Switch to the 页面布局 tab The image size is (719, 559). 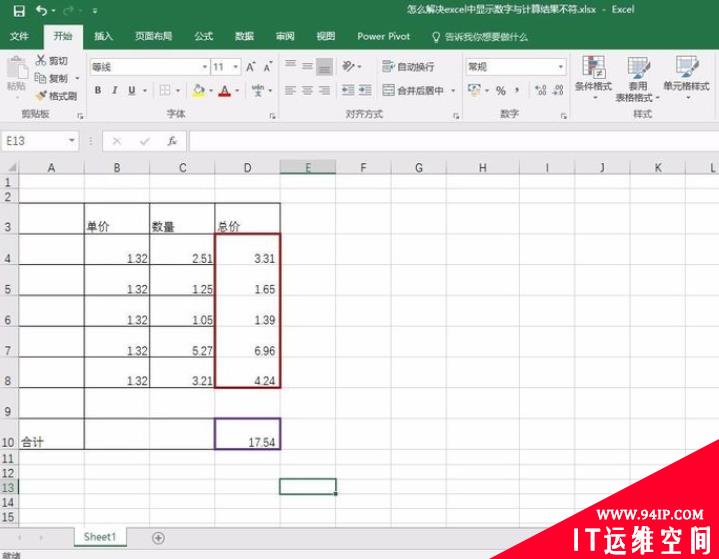(x=153, y=36)
